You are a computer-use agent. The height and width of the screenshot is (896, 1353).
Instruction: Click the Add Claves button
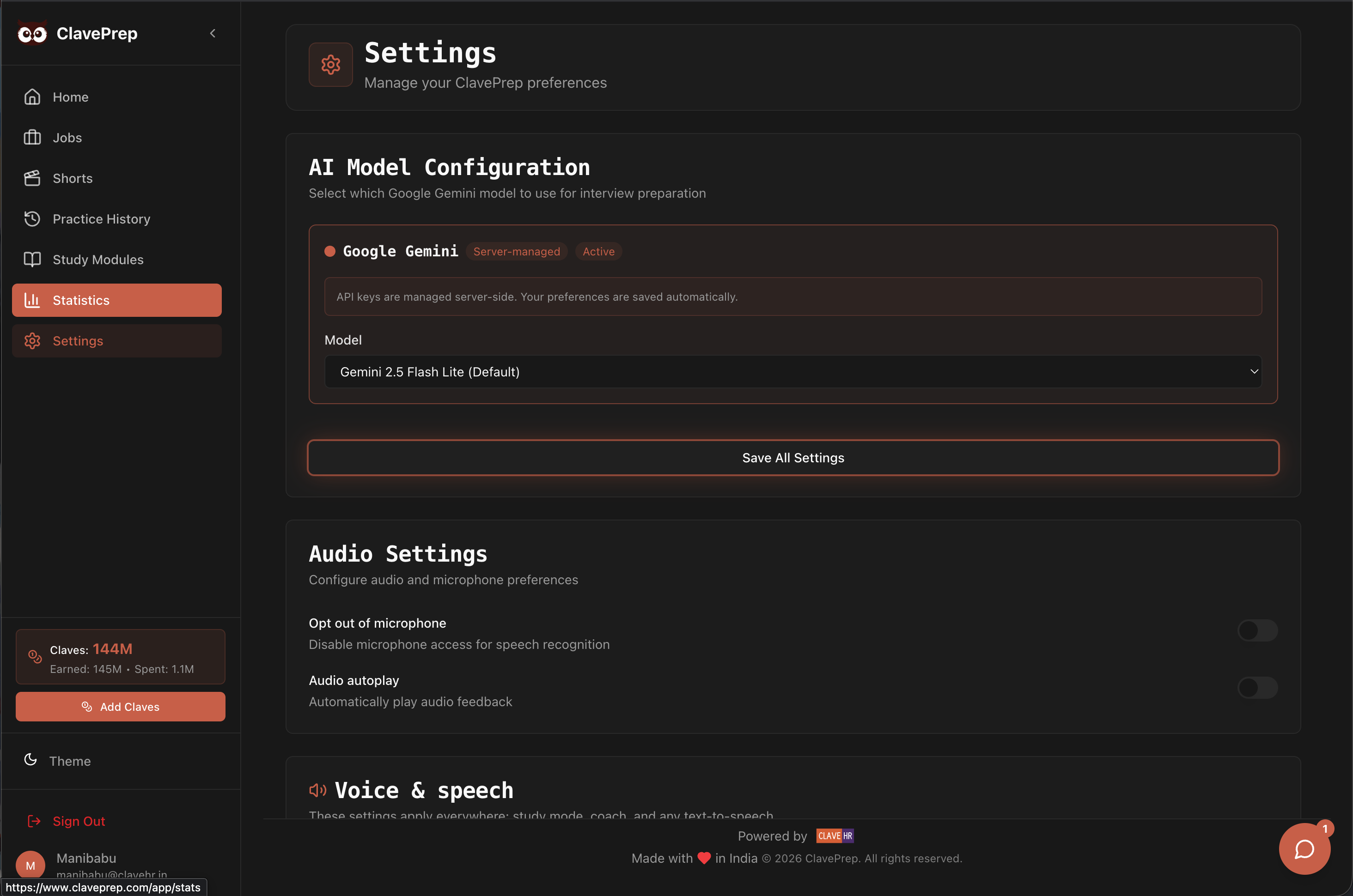[x=120, y=707]
